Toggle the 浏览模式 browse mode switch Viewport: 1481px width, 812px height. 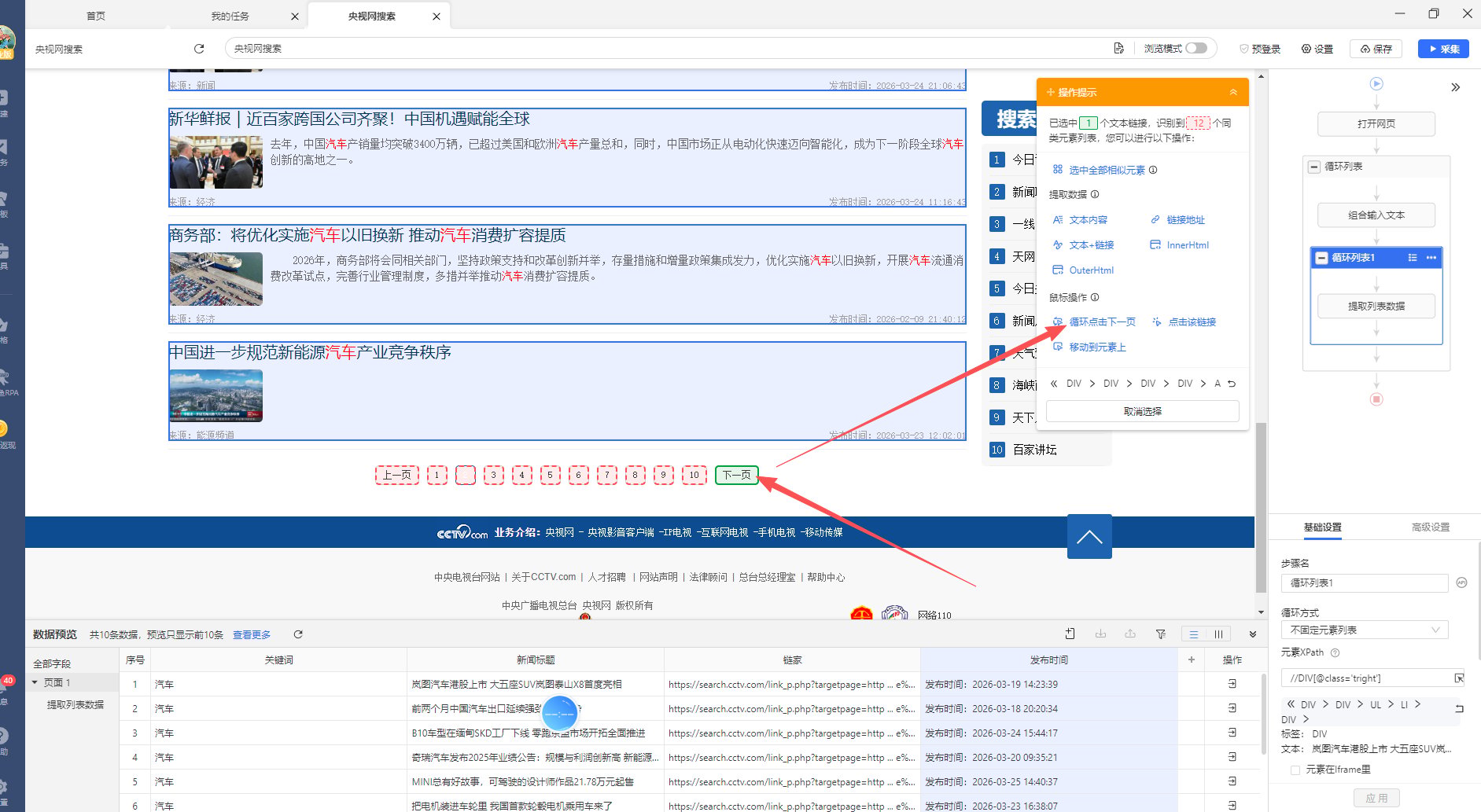pyautogui.click(x=1196, y=49)
